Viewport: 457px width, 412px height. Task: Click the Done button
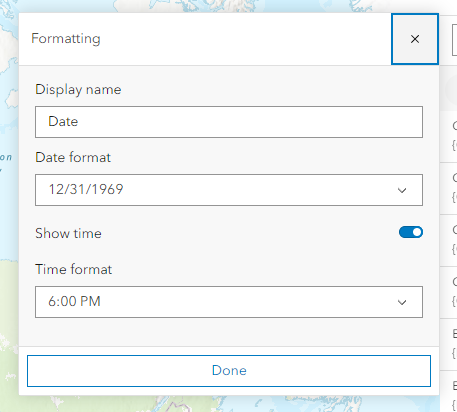(229, 371)
